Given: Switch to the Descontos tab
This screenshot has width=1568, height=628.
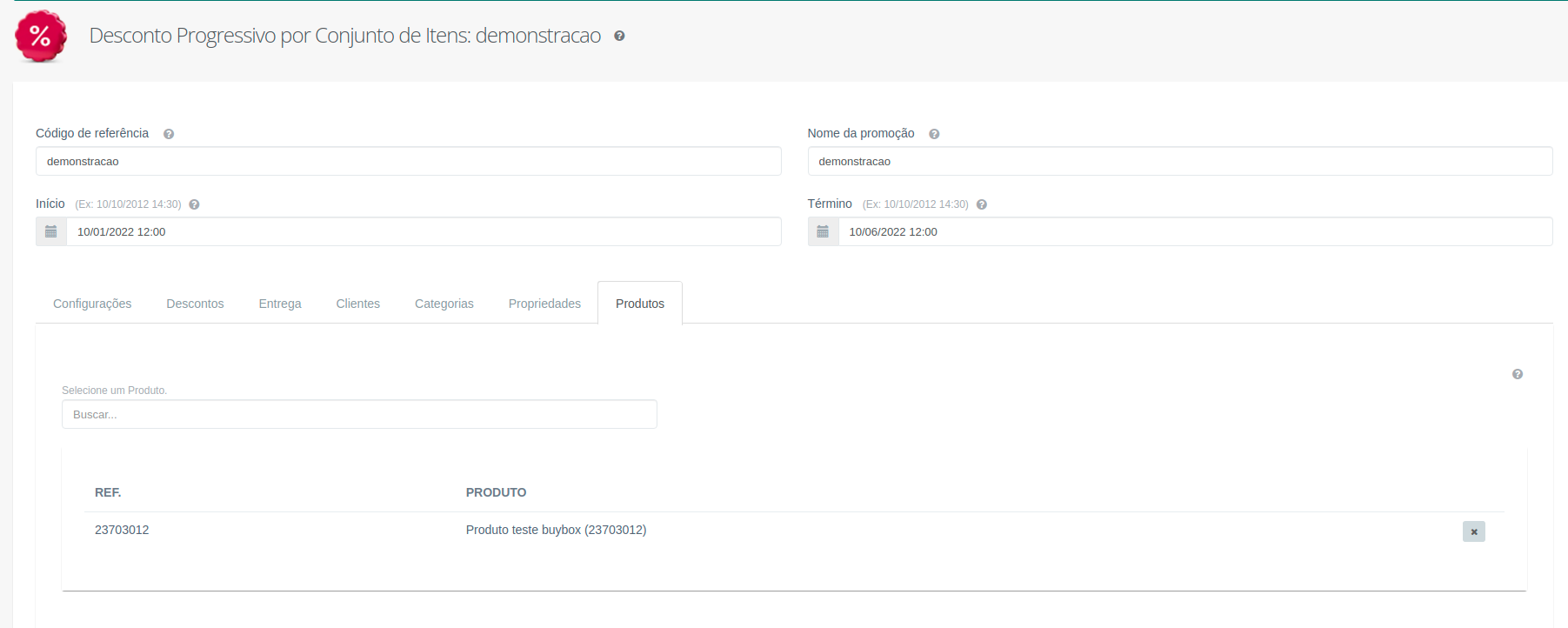Looking at the screenshot, I should click(195, 304).
